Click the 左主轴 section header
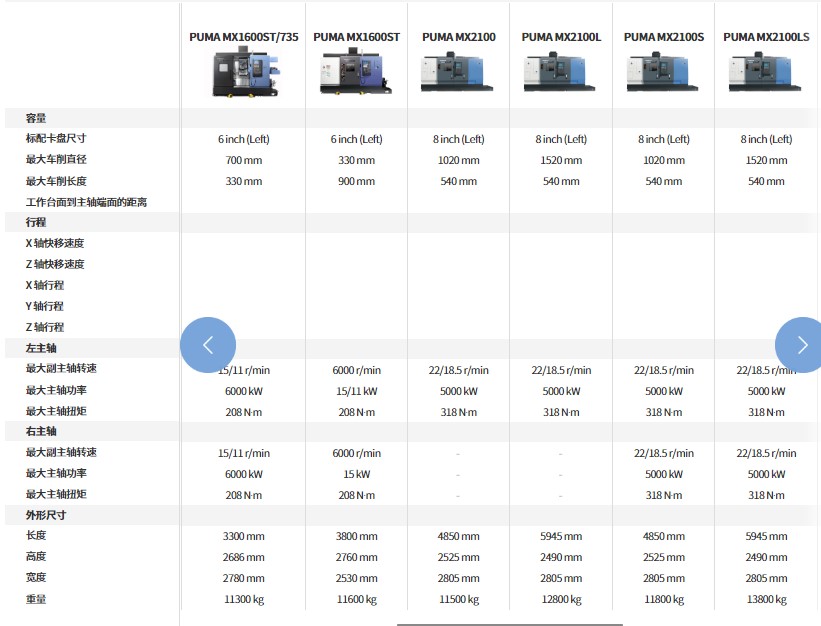Screen dimensions: 821x626 click(41, 348)
